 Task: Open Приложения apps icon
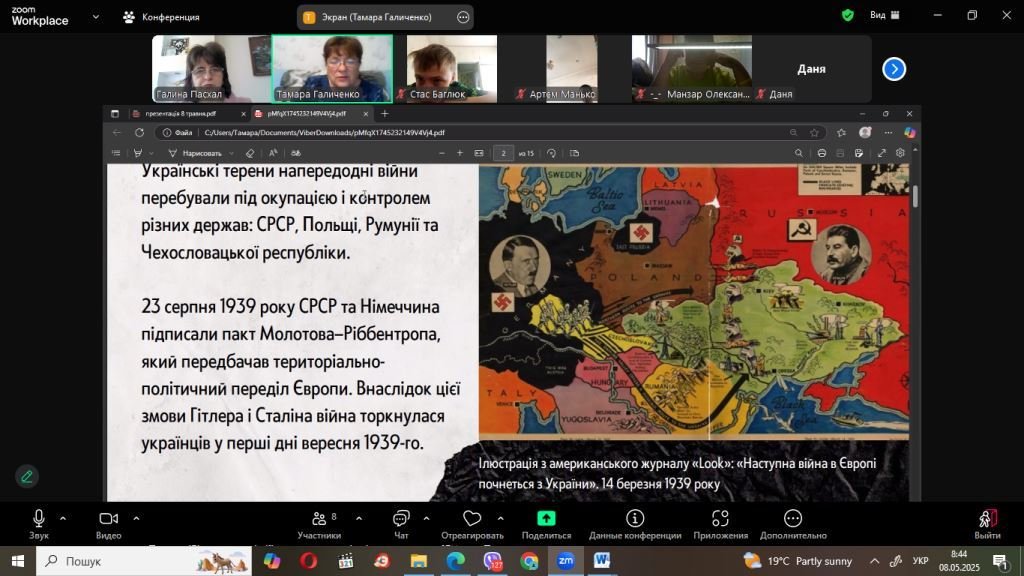(x=720, y=524)
